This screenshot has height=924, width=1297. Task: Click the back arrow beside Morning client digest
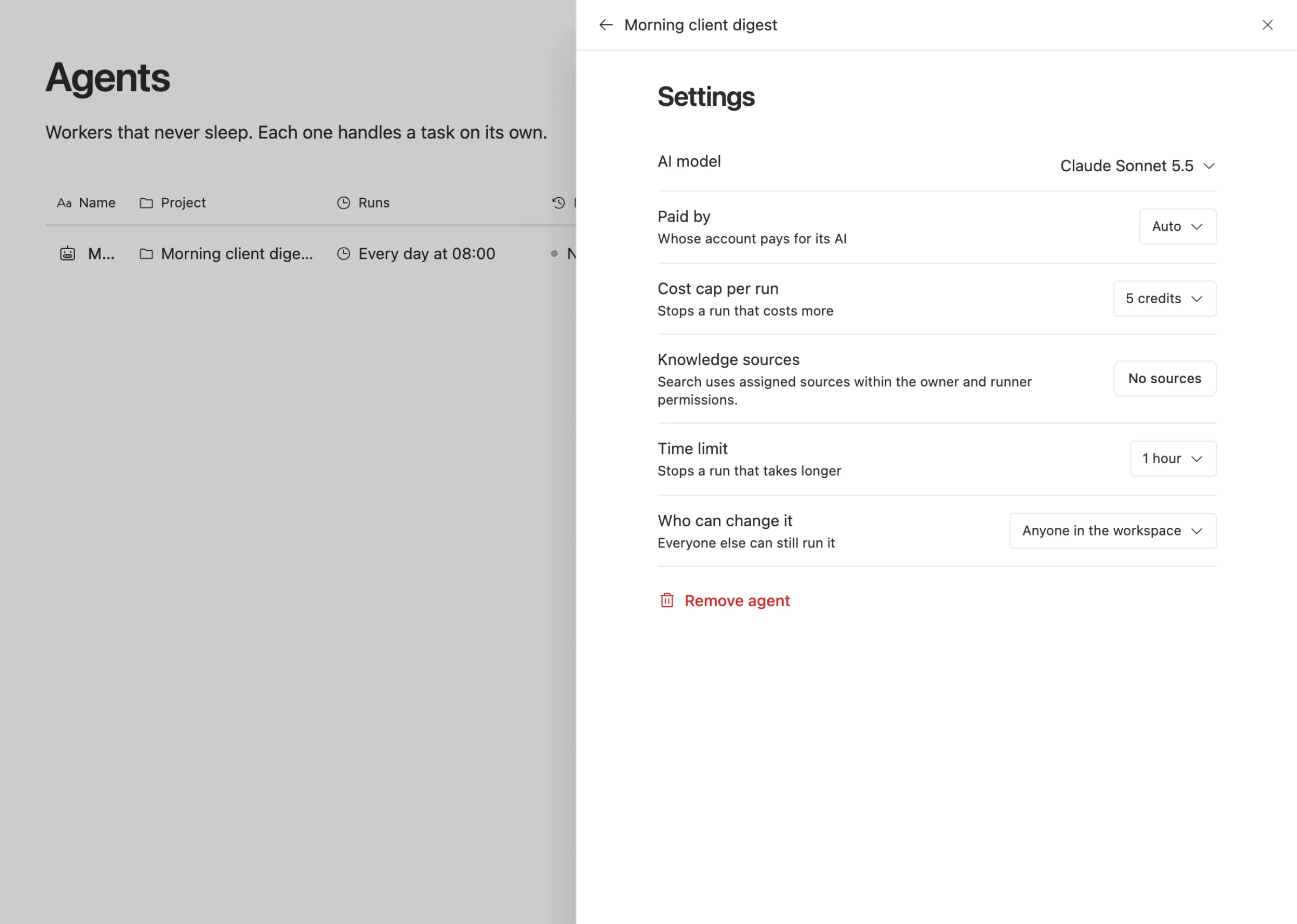(606, 25)
